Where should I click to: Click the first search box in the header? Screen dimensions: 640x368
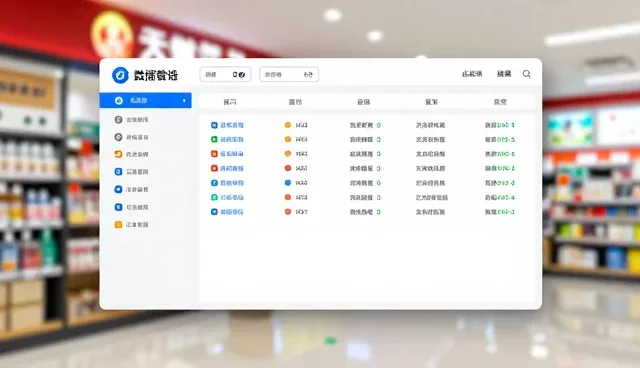pyautogui.click(x=225, y=74)
